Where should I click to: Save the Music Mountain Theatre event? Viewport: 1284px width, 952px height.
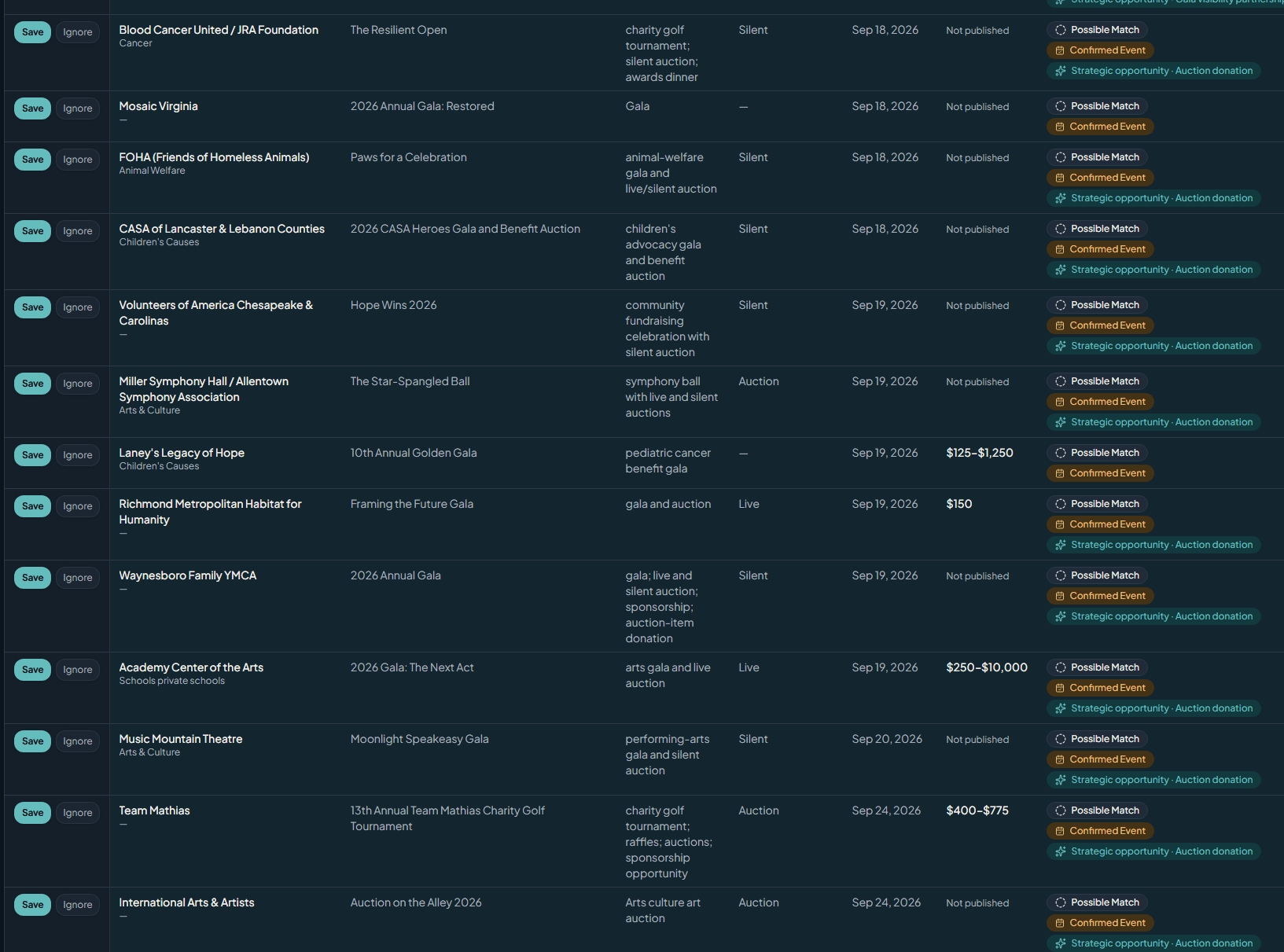[32, 741]
